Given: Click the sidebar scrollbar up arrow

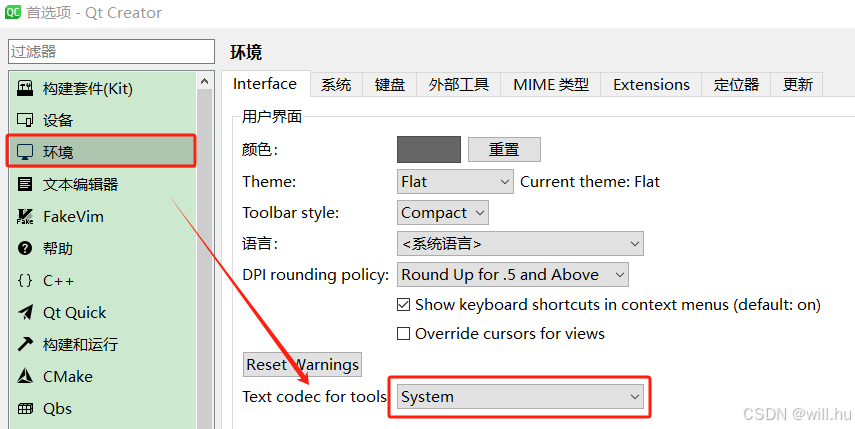Looking at the screenshot, I should point(204,81).
